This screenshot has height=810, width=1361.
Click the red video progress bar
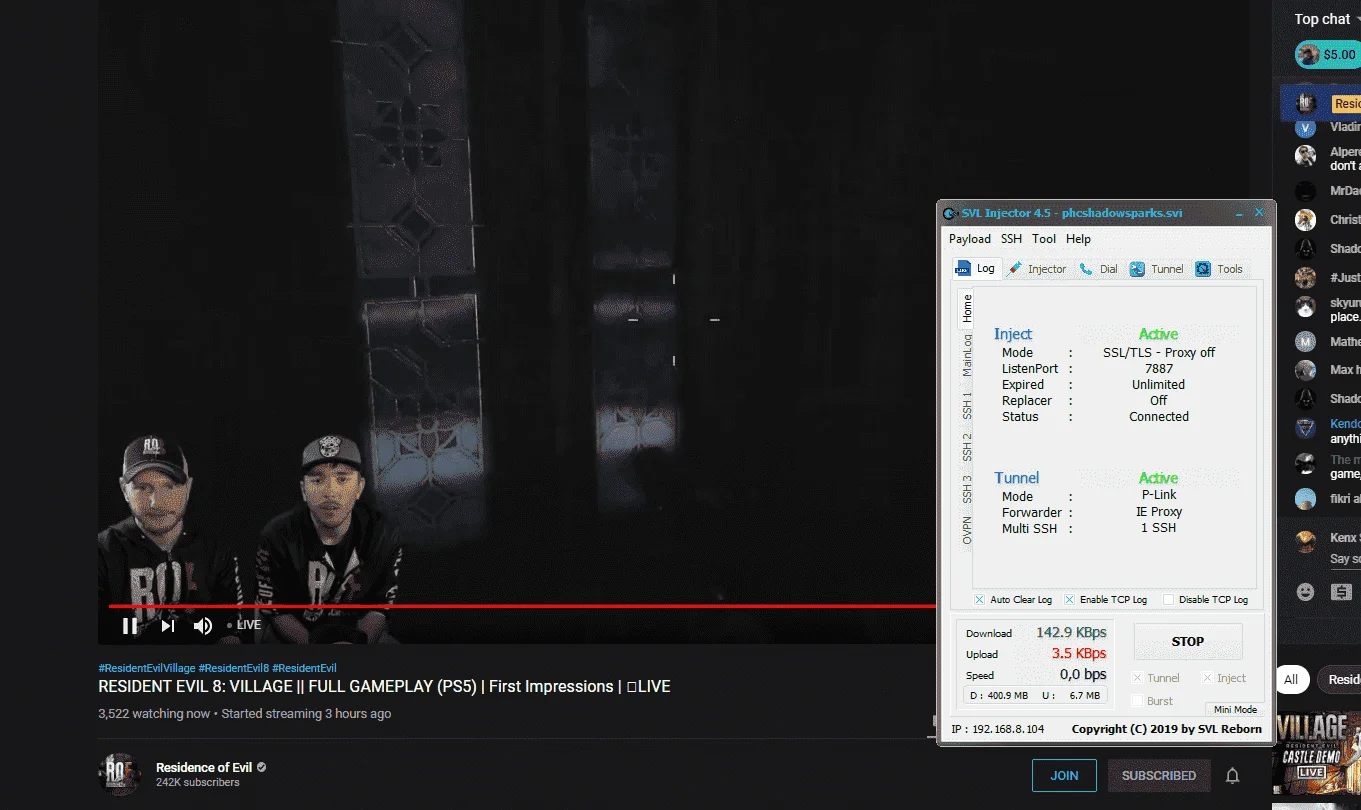[x=522, y=606]
